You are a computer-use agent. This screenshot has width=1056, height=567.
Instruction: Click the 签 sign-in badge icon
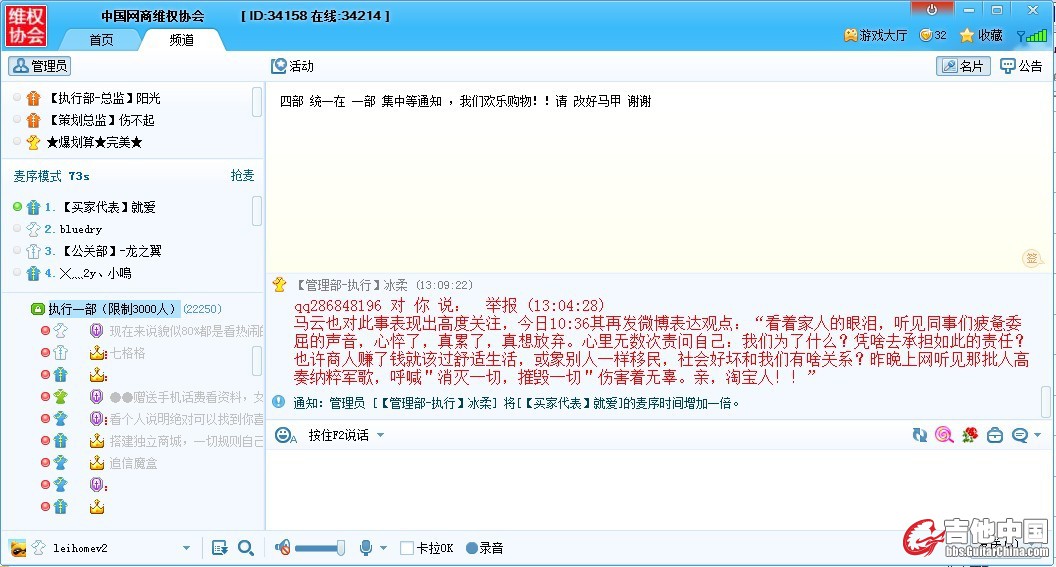click(x=1032, y=258)
